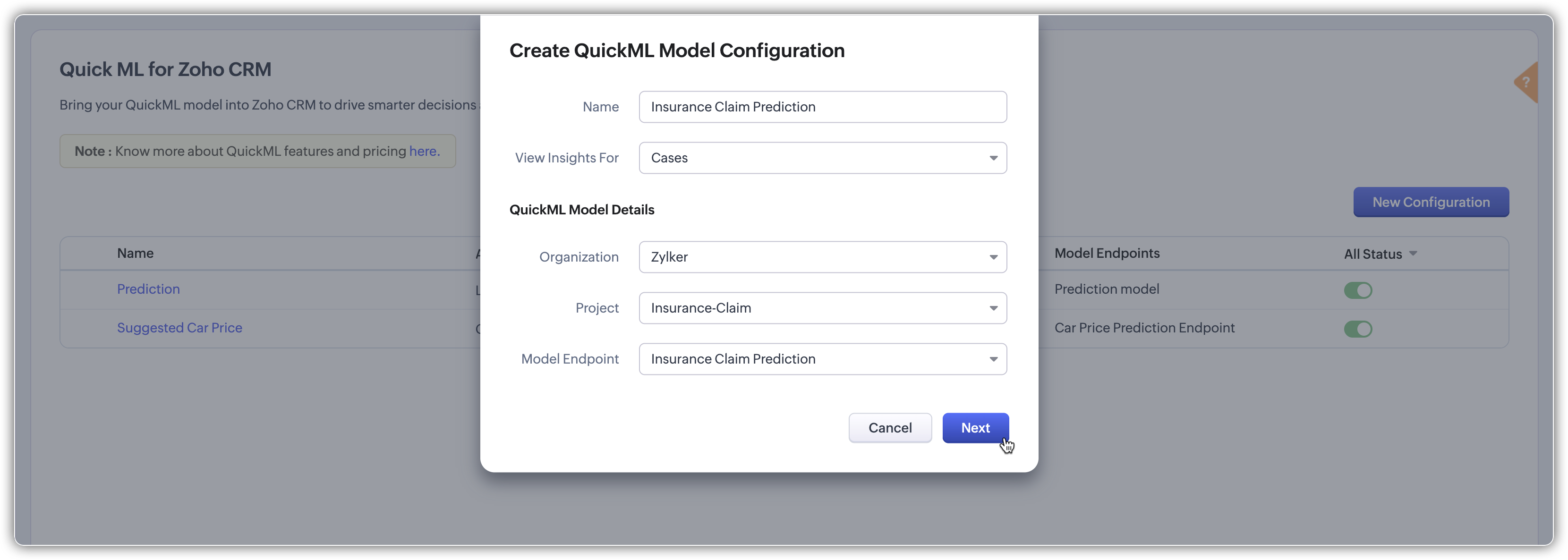Image resolution: width=1568 pixels, height=560 pixels.
Task: Click the Cancel button
Action: click(889, 428)
